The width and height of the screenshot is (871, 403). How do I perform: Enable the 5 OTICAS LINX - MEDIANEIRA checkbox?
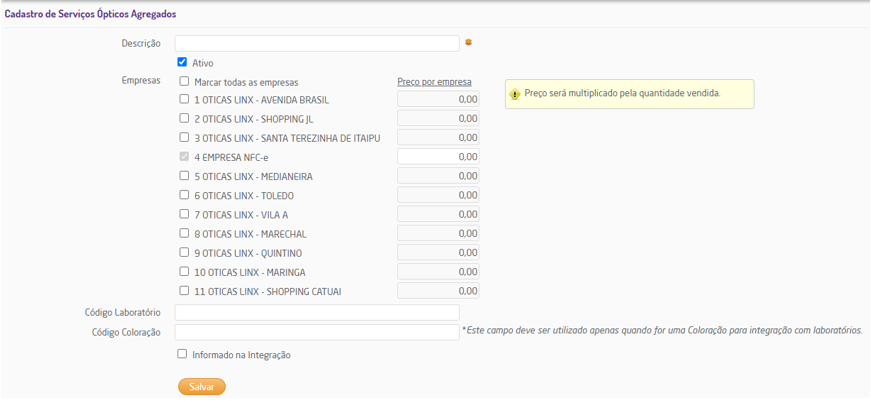(184, 175)
